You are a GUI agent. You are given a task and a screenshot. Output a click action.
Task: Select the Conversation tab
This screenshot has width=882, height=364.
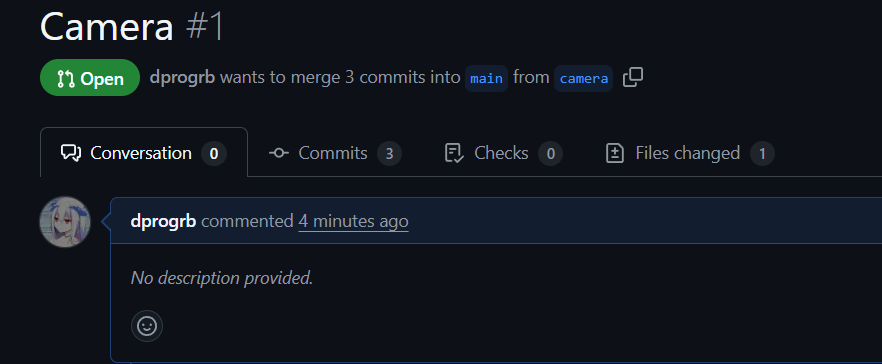pyautogui.click(x=143, y=152)
